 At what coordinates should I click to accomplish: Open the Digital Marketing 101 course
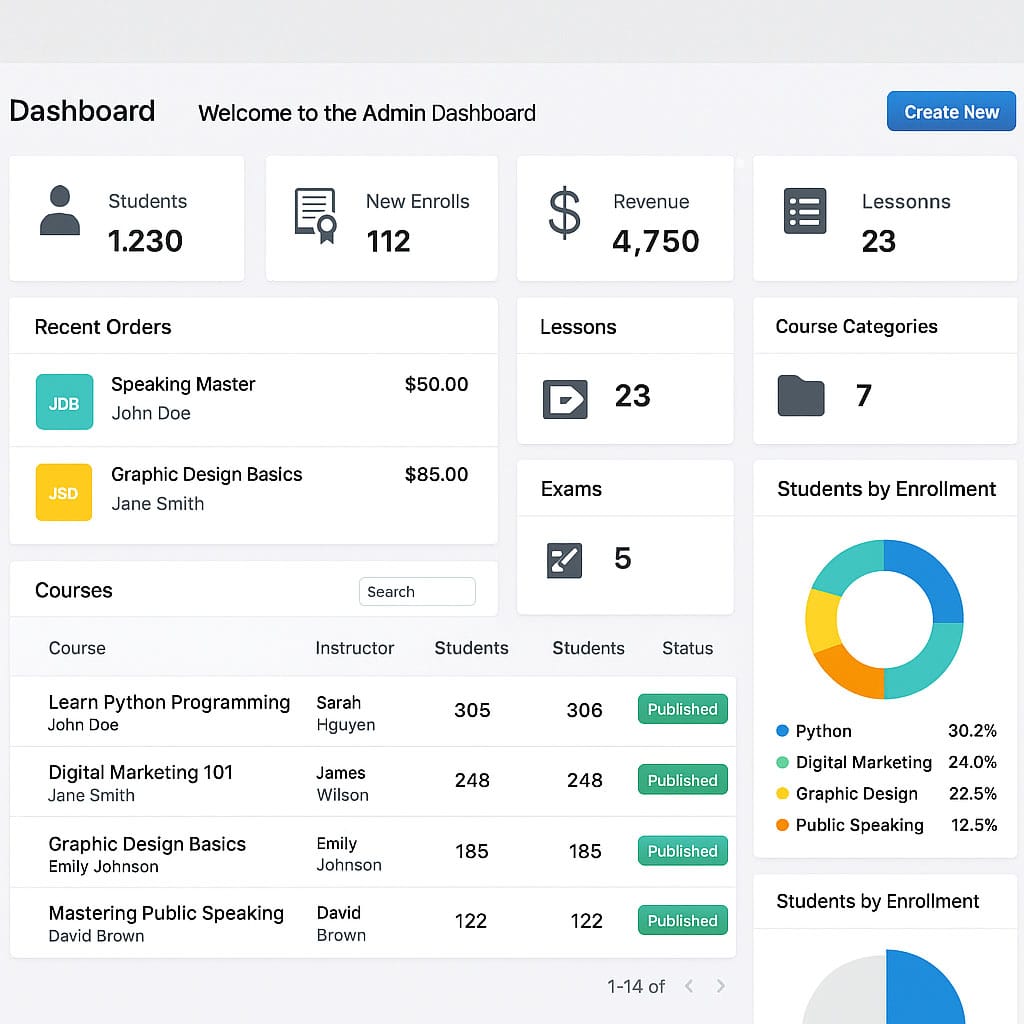(x=140, y=773)
